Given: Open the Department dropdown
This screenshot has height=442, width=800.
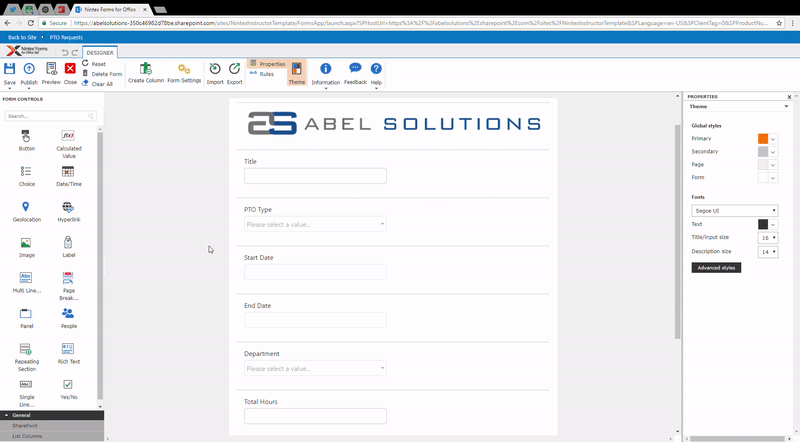Looking at the screenshot, I should 315,368.
